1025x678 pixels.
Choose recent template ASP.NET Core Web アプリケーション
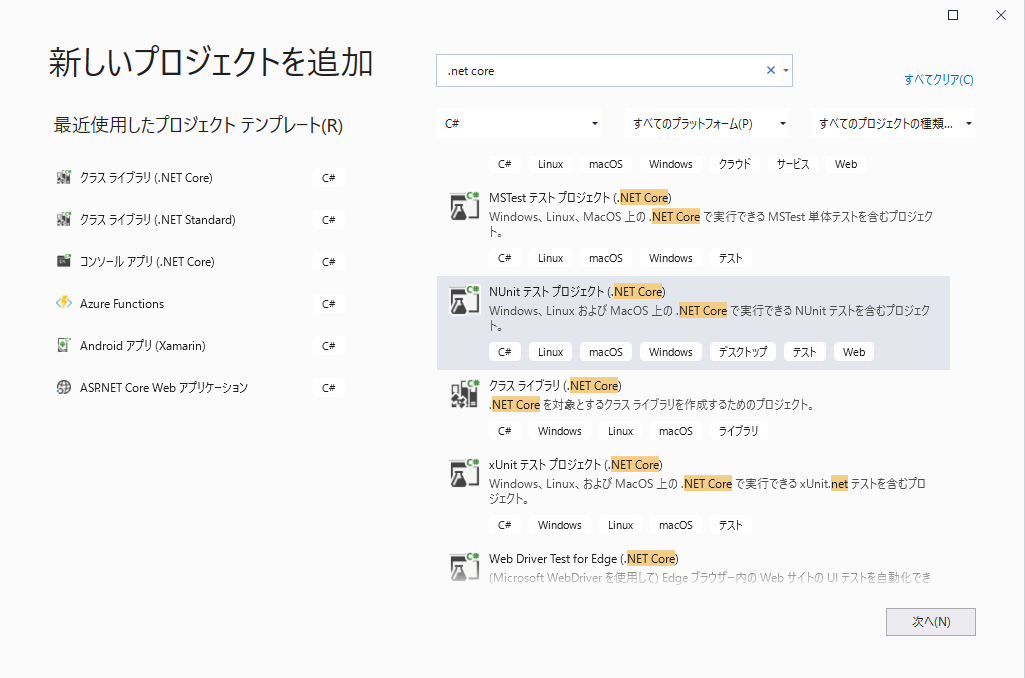click(x=199, y=388)
